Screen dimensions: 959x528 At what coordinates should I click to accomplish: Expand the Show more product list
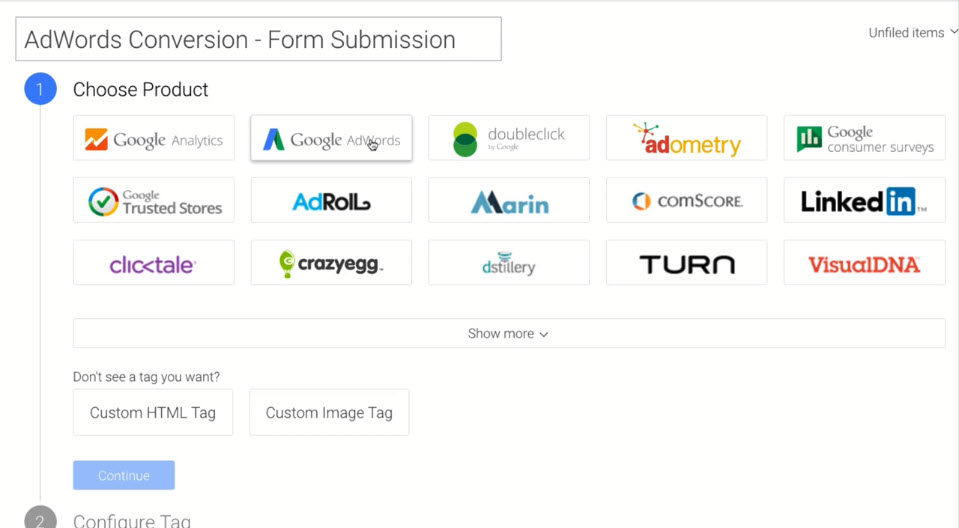click(x=509, y=333)
